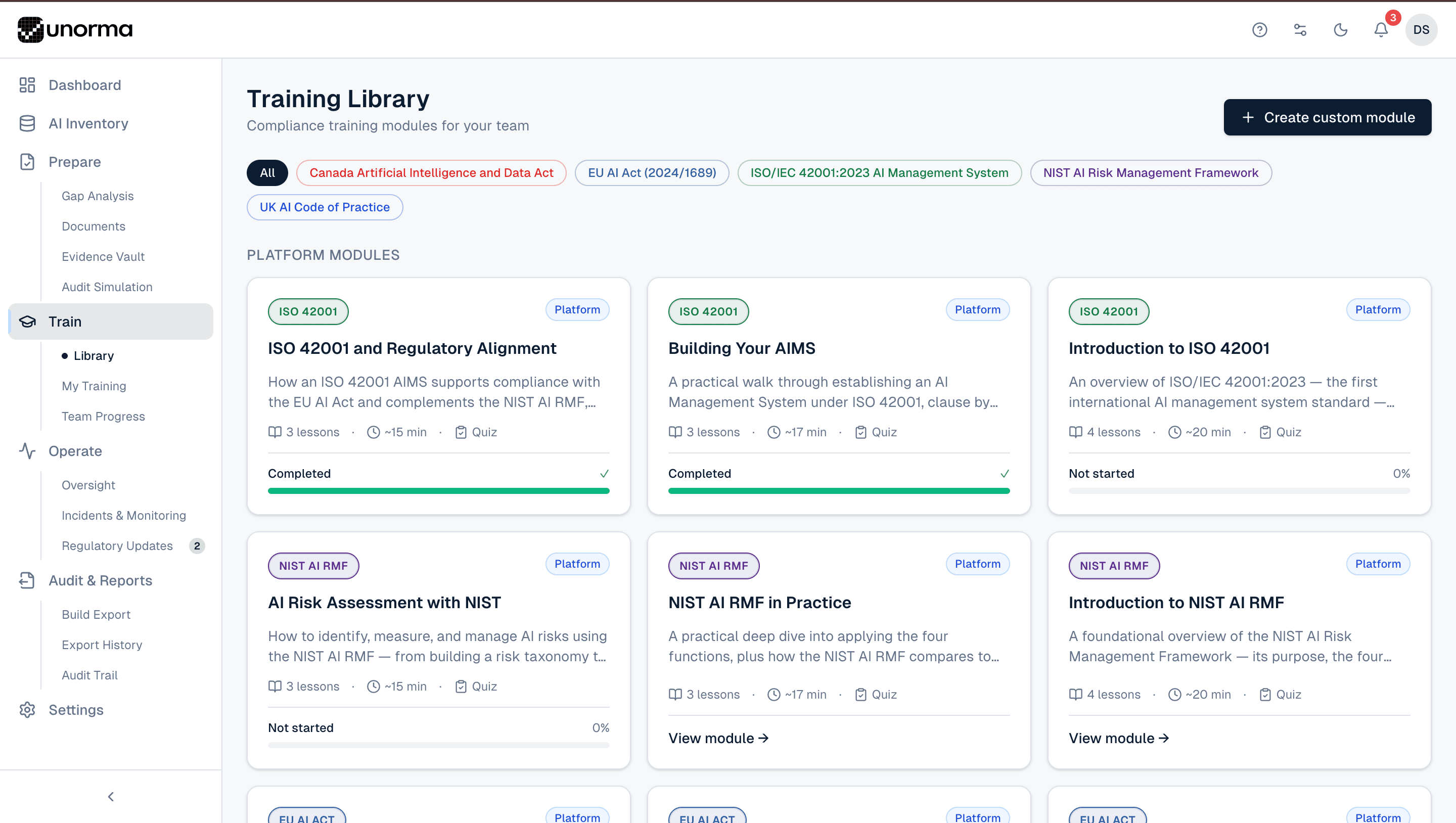Click lessons book icon on Introduction to NIST AI RMF

click(1076, 695)
